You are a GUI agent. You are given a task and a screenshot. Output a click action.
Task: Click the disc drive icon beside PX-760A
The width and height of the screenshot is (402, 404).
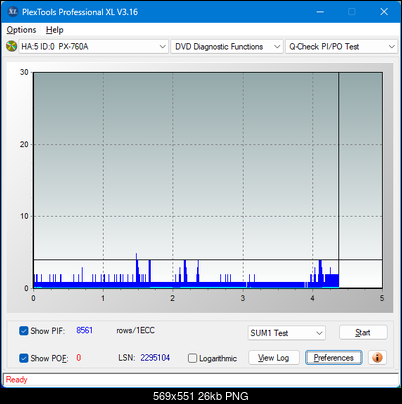tap(12, 46)
